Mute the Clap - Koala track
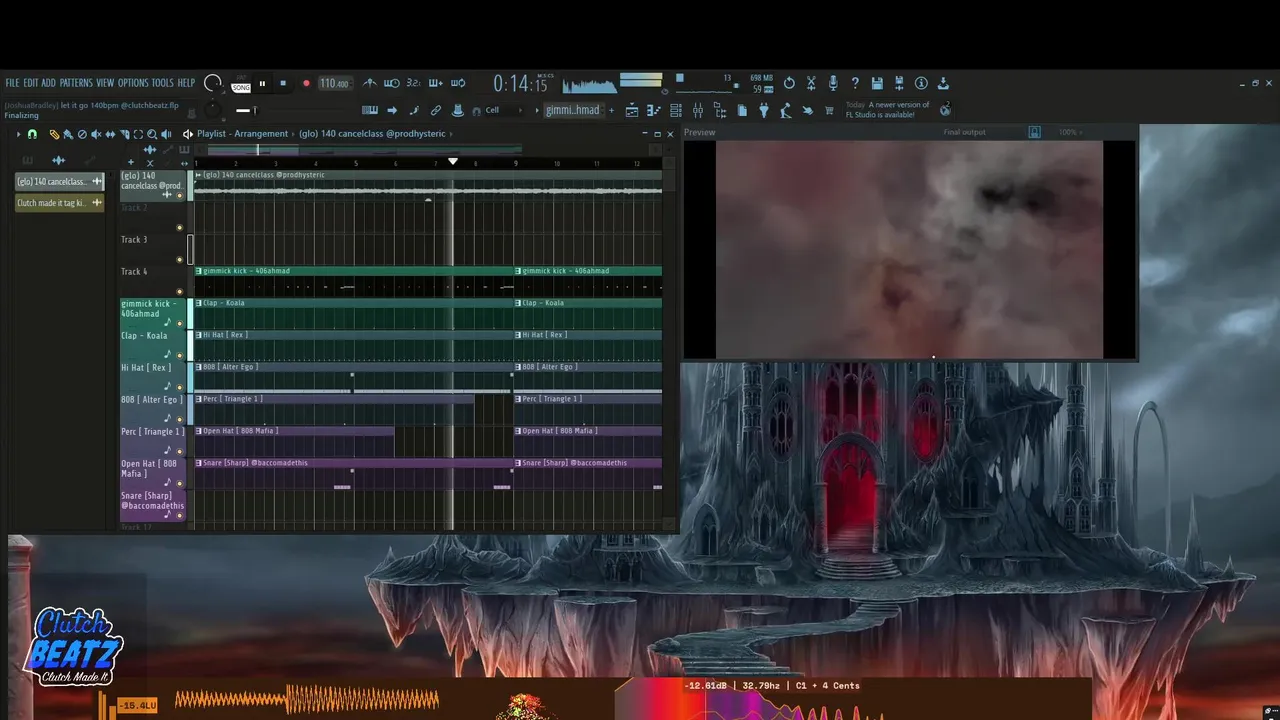Image resolution: width=1280 pixels, height=720 pixels. (180, 355)
